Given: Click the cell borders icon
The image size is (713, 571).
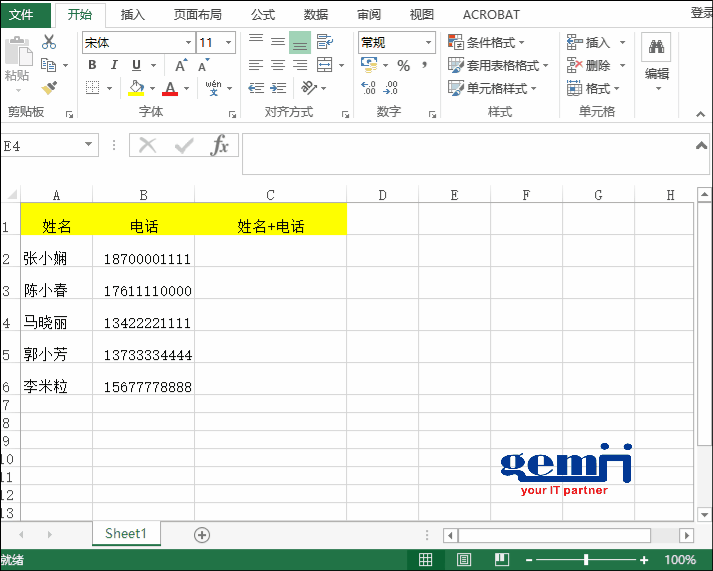Looking at the screenshot, I should coord(92,87).
